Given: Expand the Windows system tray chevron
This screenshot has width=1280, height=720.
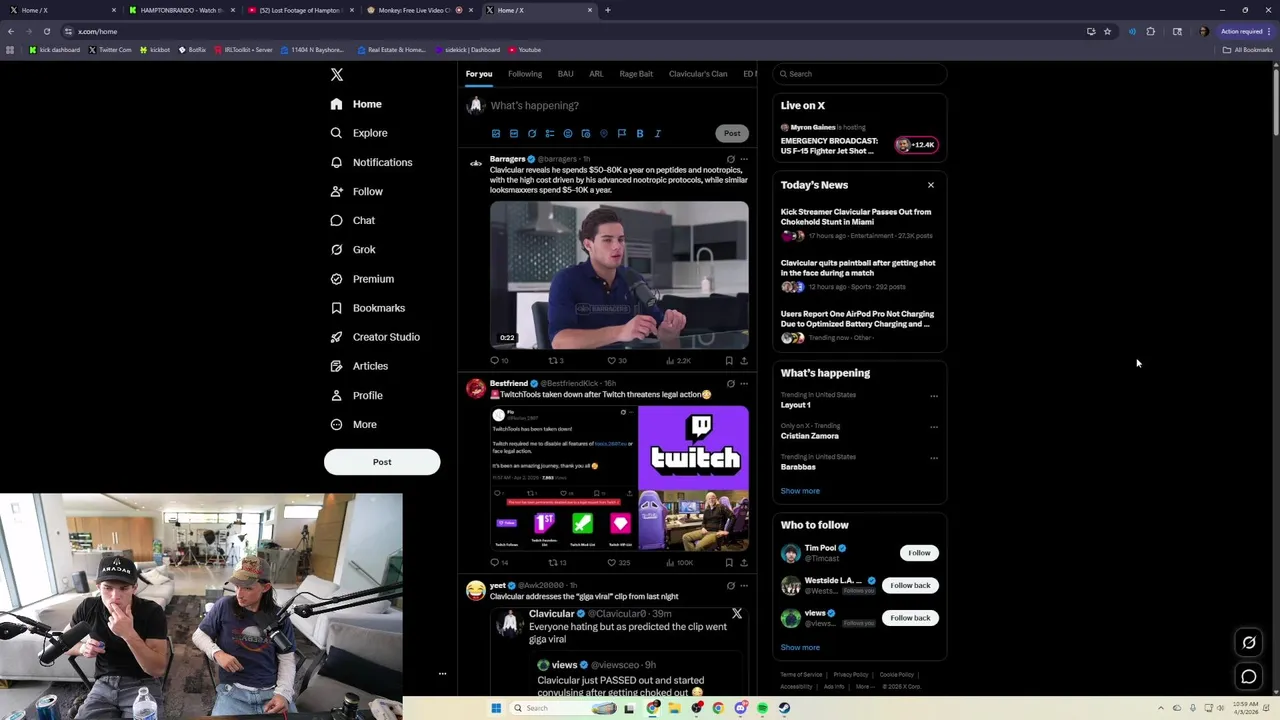Looking at the screenshot, I should coord(1162,708).
